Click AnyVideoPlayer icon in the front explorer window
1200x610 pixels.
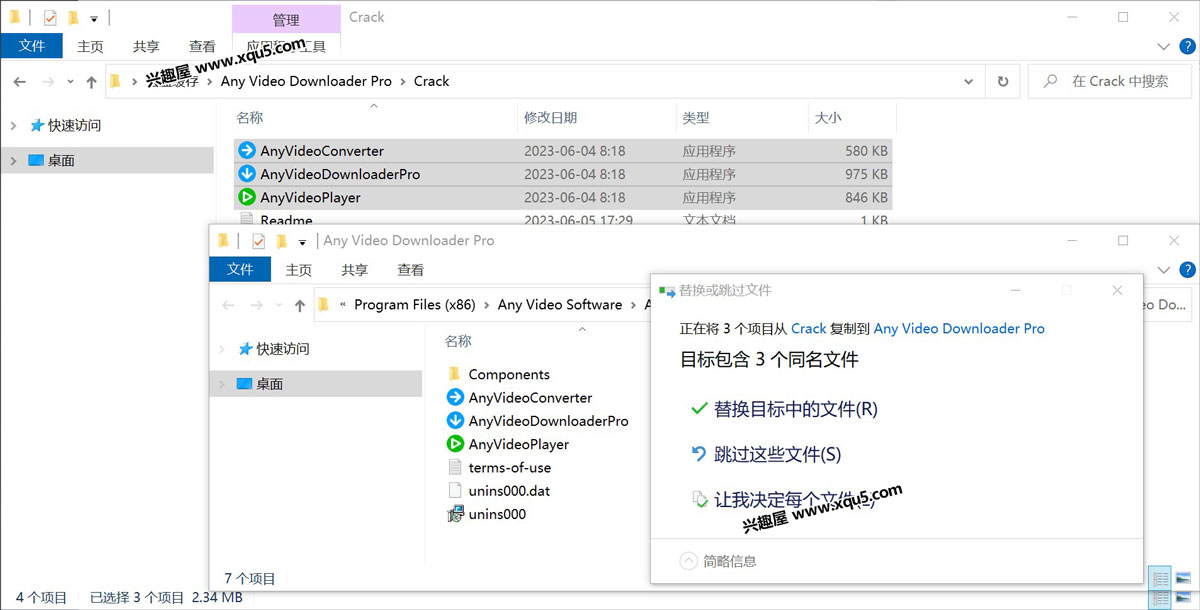(454, 444)
